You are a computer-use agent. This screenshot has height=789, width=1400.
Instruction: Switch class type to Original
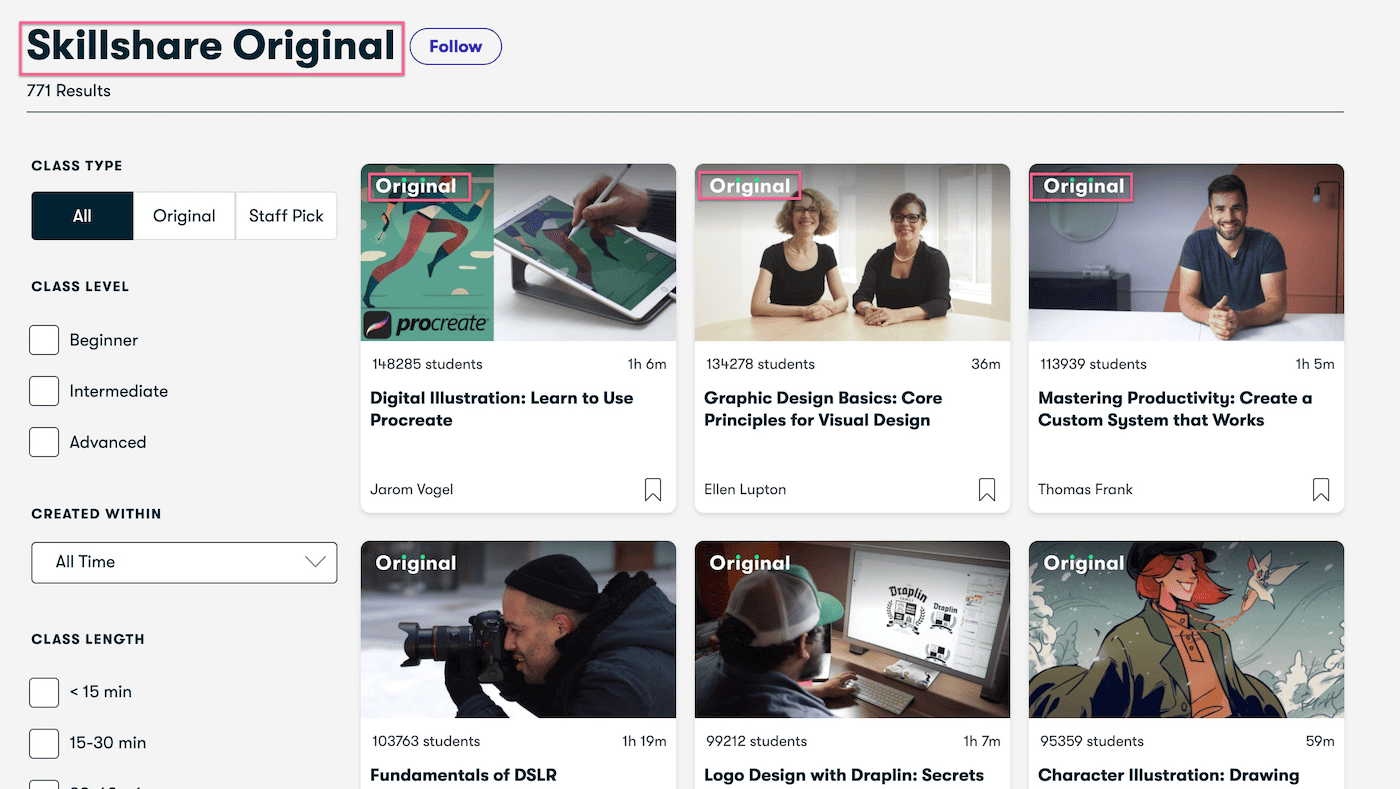pyautogui.click(x=184, y=216)
